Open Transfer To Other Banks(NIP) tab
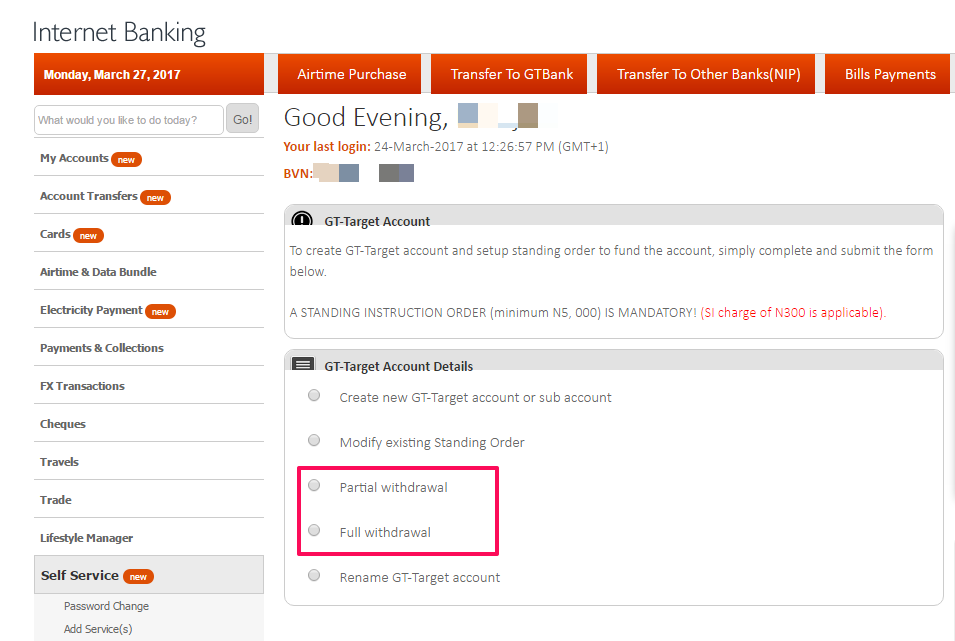 [706, 74]
